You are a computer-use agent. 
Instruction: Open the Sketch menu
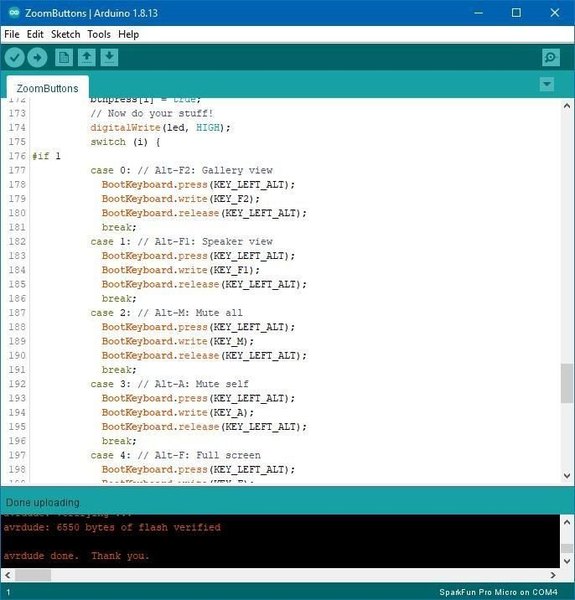65,34
